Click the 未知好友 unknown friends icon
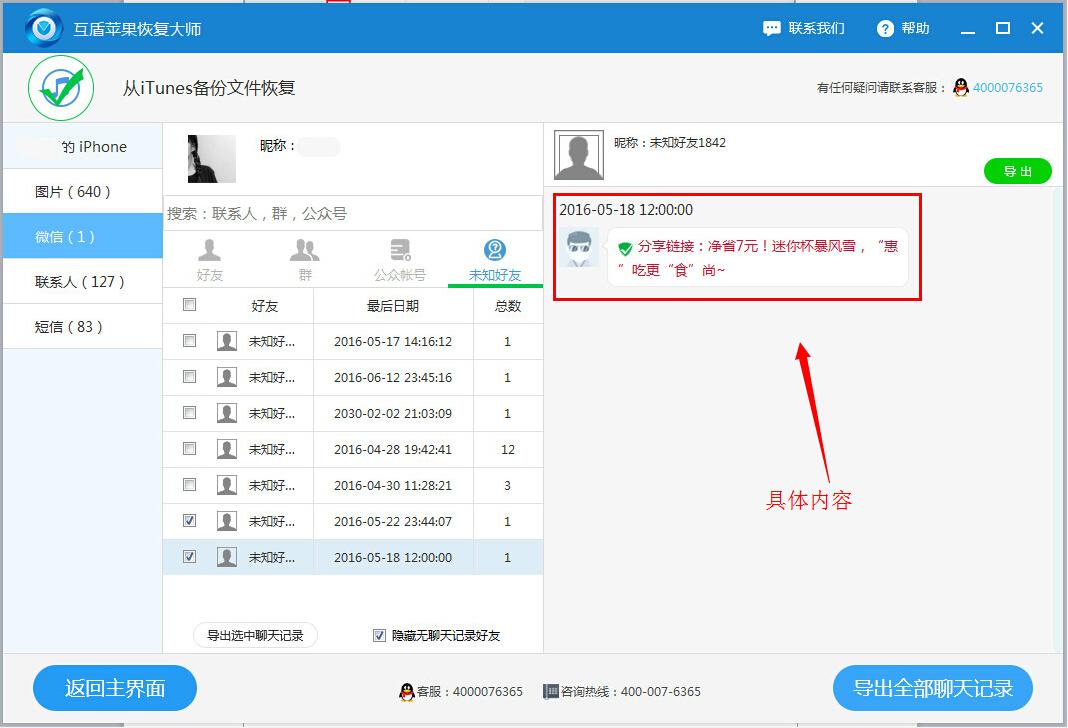The height and width of the screenshot is (728, 1068). tap(495, 252)
